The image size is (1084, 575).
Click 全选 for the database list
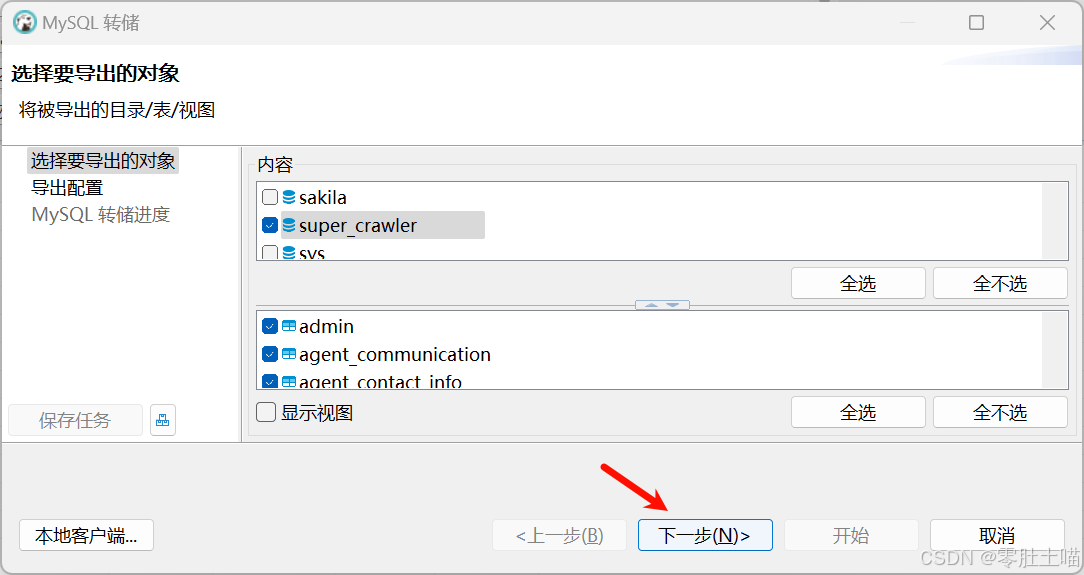(x=858, y=283)
